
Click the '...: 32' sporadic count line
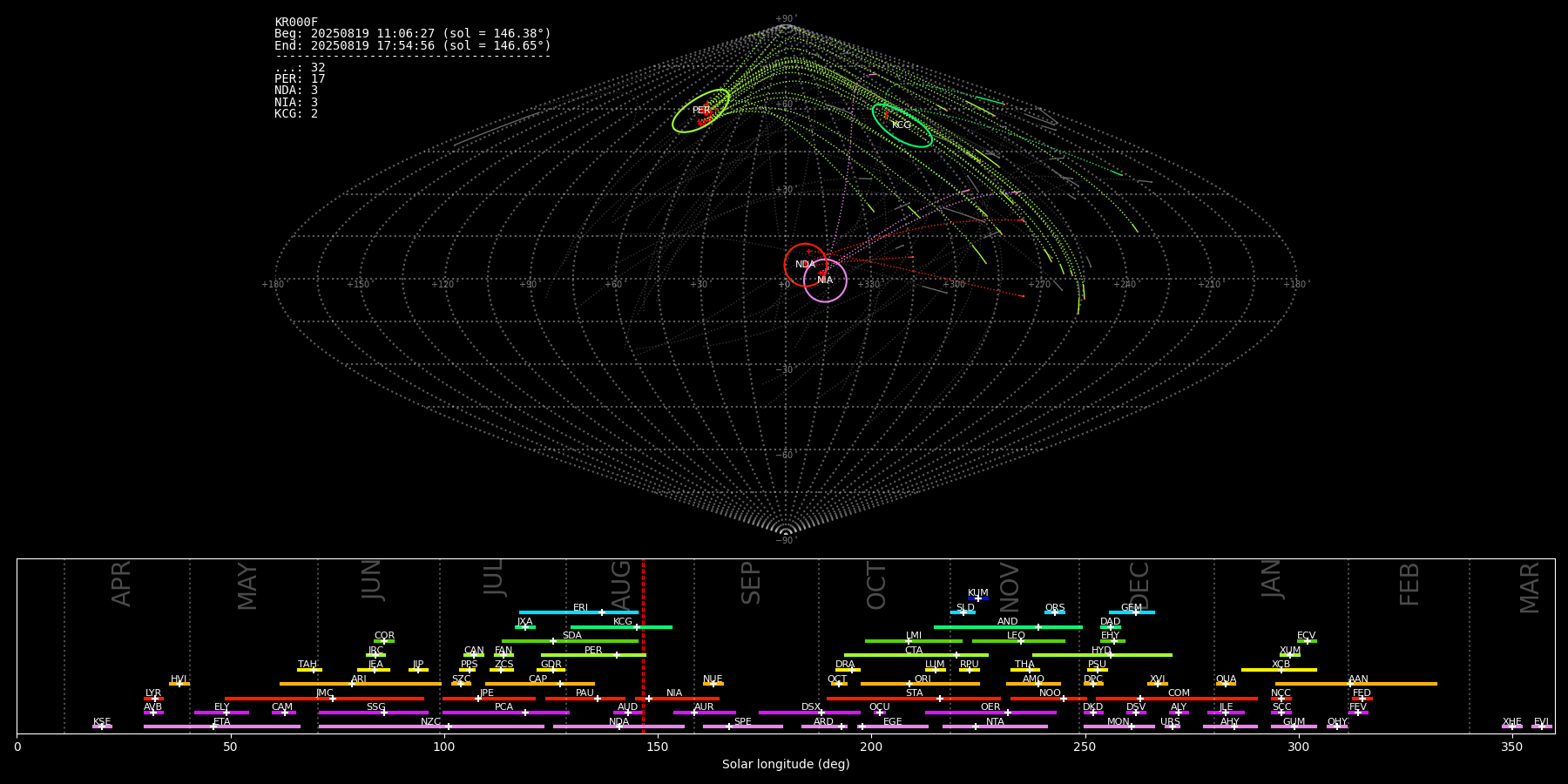click(x=300, y=68)
